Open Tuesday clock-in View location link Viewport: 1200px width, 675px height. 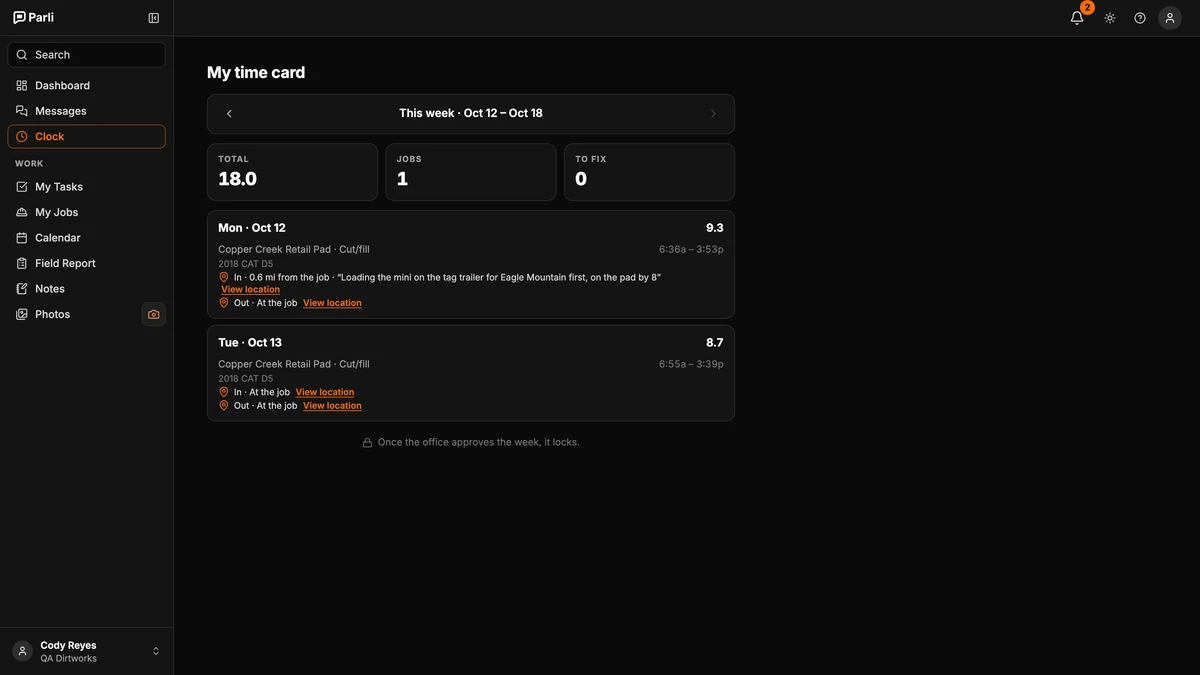coord(325,393)
